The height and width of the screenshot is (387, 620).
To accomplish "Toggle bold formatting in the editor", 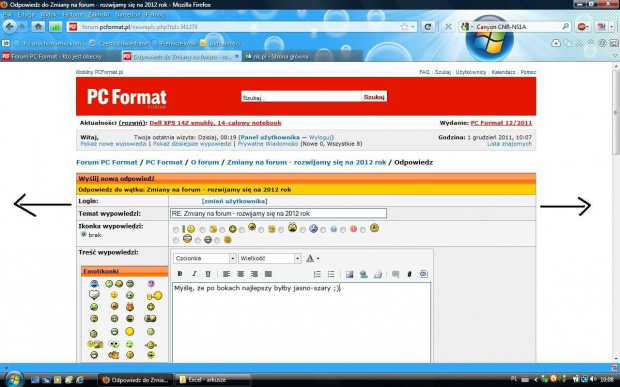I will click(x=180, y=274).
